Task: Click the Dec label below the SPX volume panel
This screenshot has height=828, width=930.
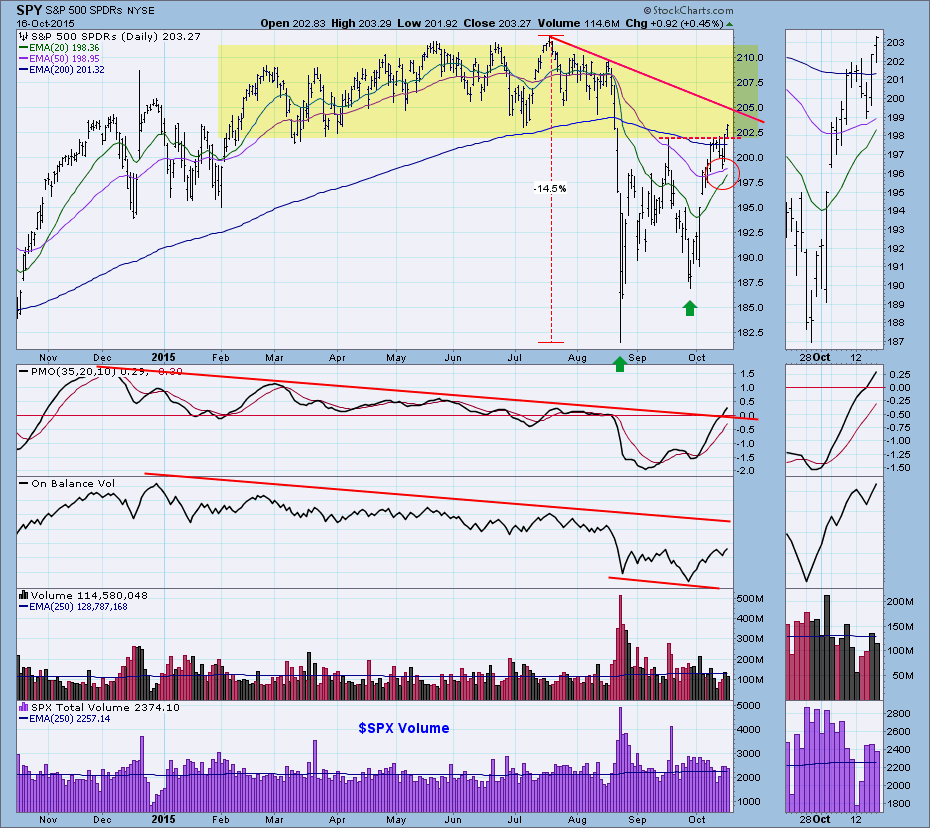Action: pyautogui.click(x=102, y=820)
